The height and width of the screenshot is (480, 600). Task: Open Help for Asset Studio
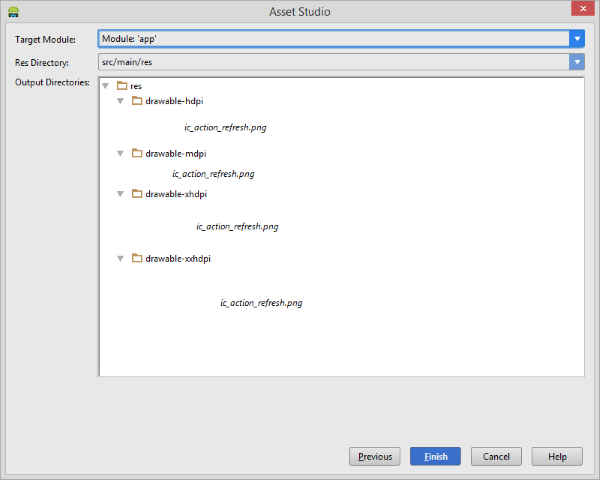(557, 456)
